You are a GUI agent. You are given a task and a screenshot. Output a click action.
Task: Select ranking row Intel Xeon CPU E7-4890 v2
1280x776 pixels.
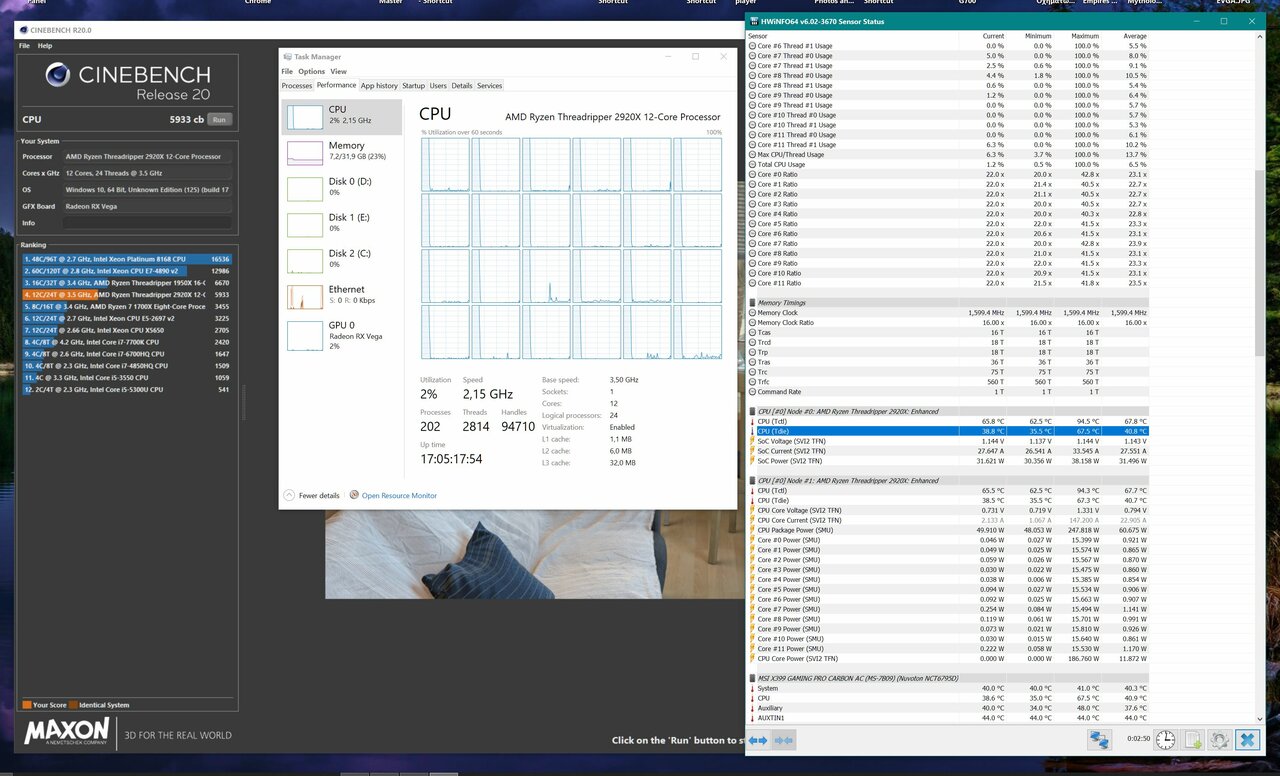pyautogui.click(x=127, y=271)
